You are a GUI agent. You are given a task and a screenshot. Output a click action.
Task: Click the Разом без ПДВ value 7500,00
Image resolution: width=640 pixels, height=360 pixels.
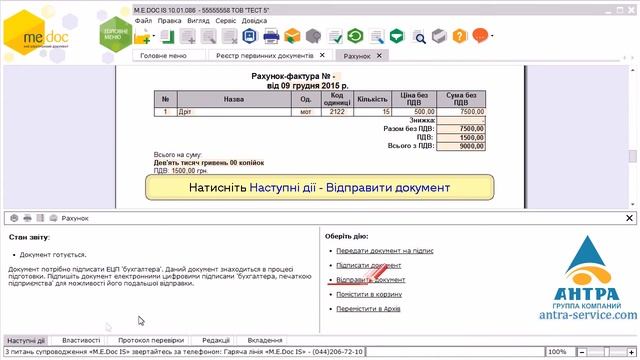pyautogui.click(x=461, y=129)
